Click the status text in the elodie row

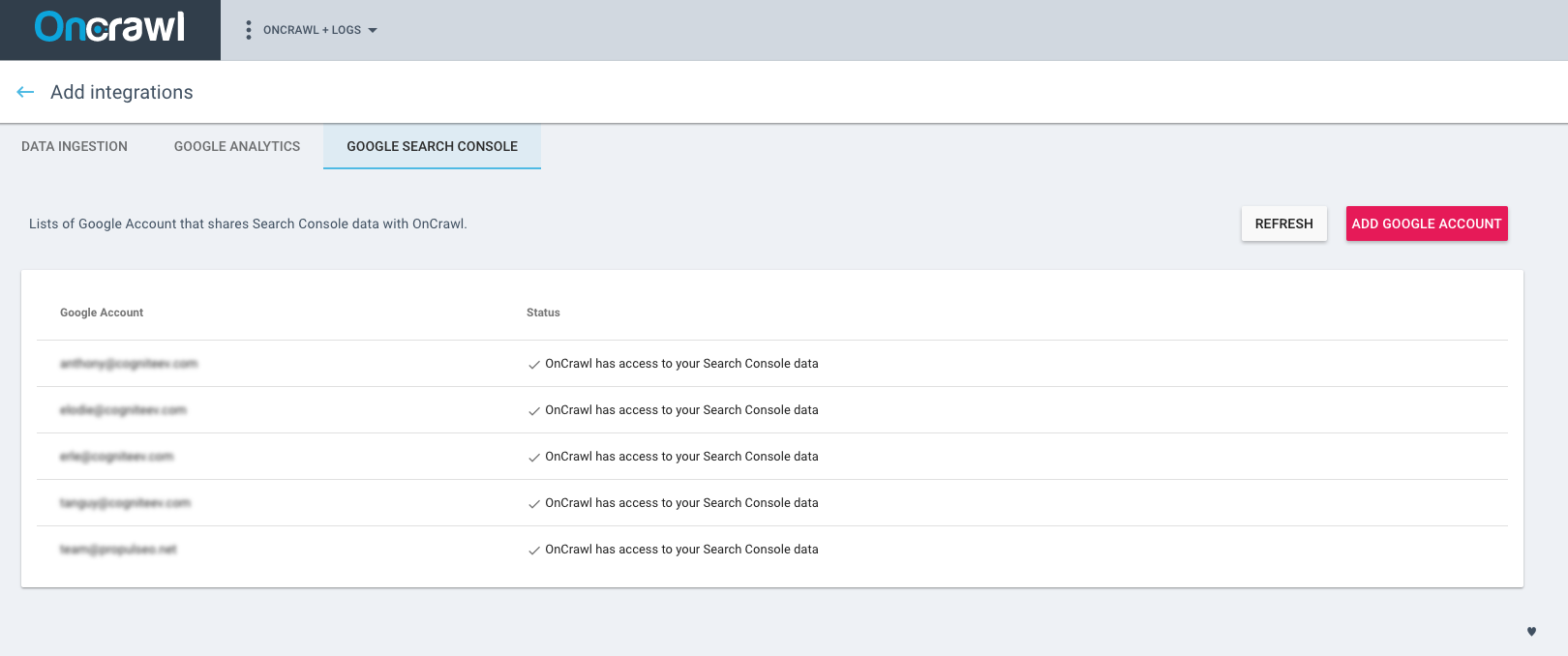[681, 410]
